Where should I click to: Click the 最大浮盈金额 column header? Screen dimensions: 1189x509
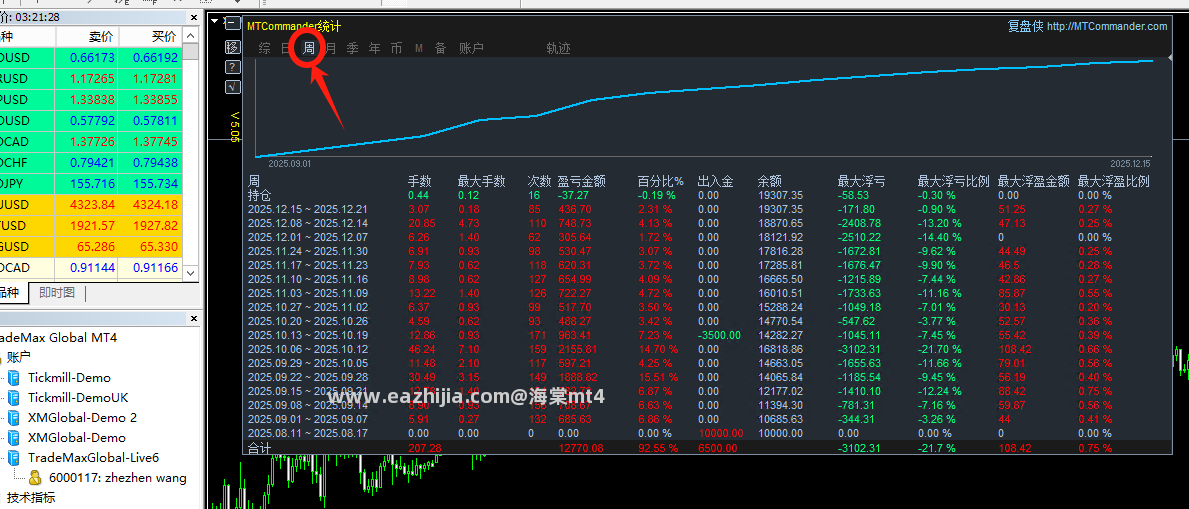(x=1034, y=181)
